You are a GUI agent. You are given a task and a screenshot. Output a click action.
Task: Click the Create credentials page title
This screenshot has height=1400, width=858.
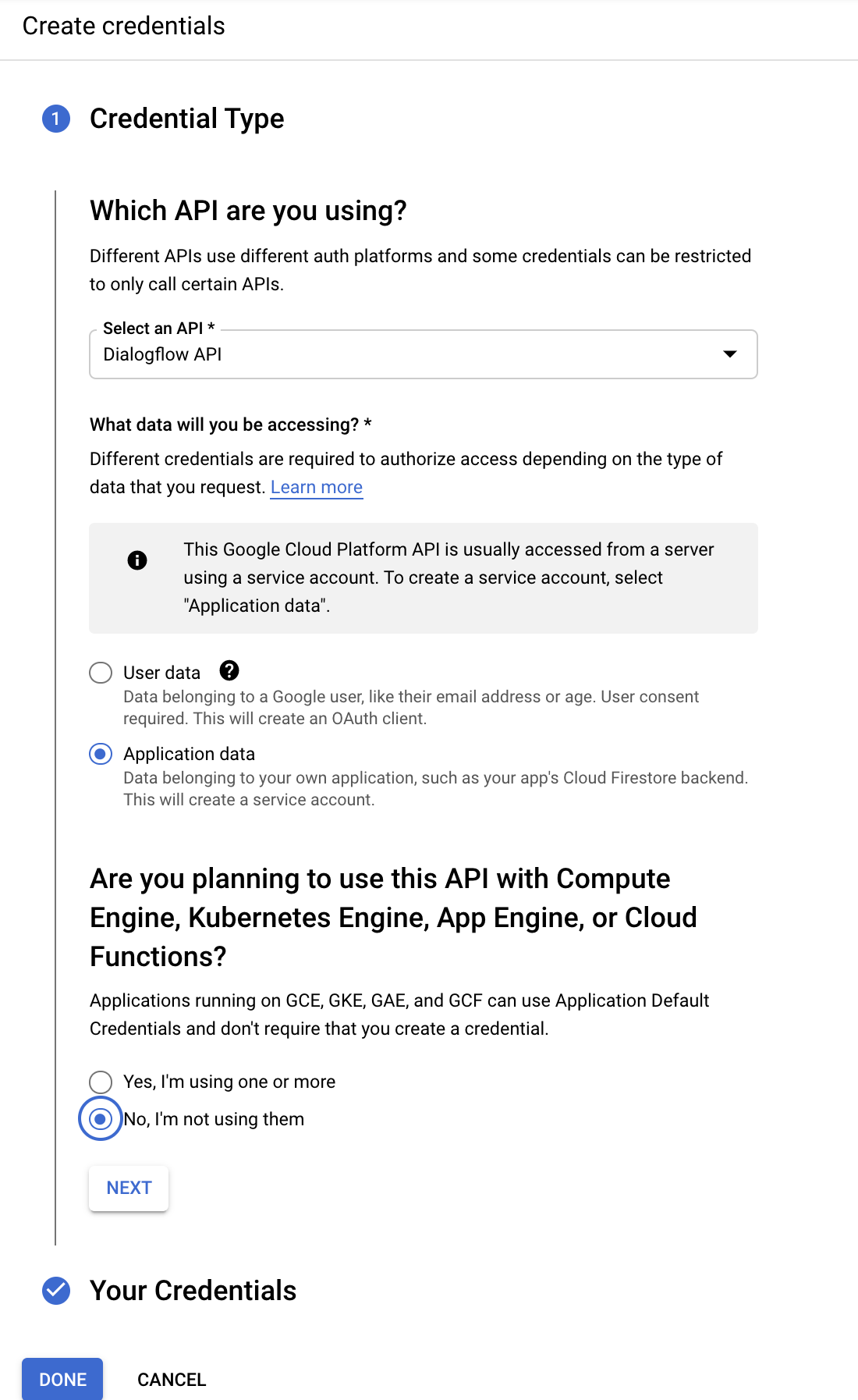(123, 26)
